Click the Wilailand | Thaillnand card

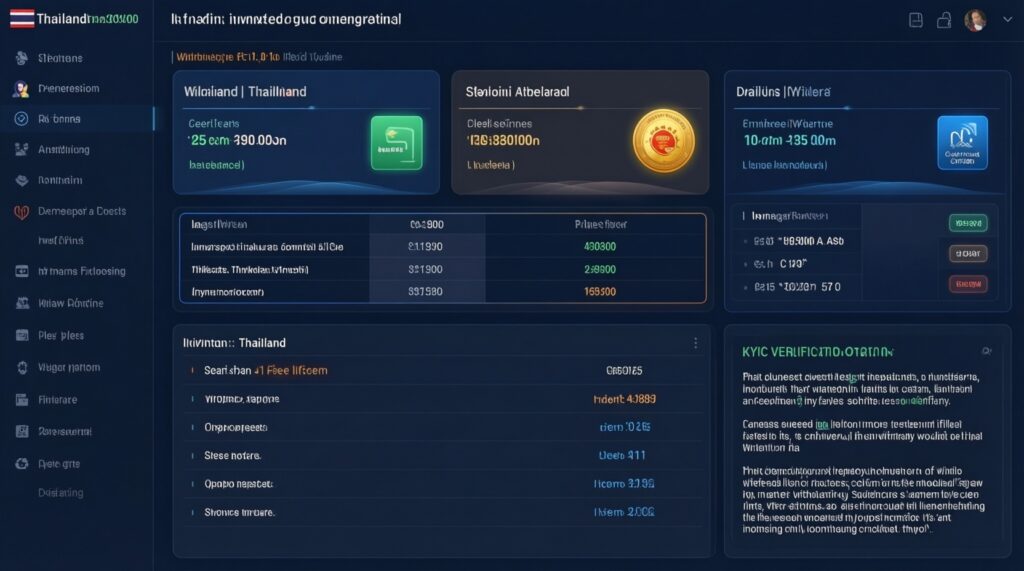coord(306,133)
